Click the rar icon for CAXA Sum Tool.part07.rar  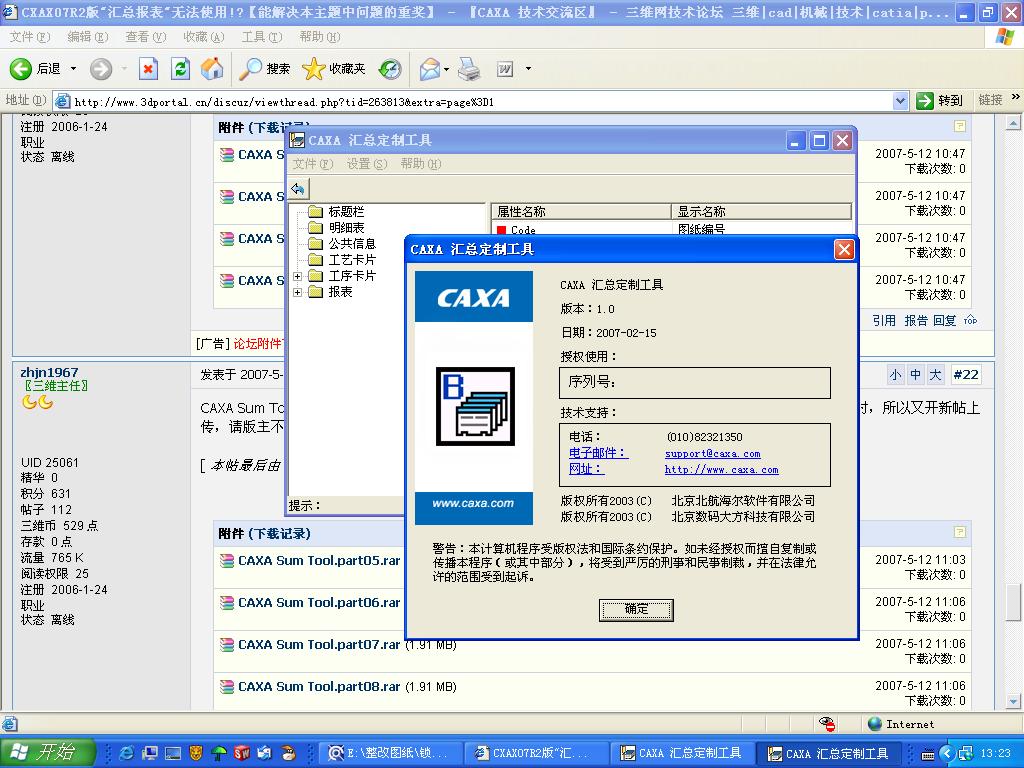click(227, 645)
